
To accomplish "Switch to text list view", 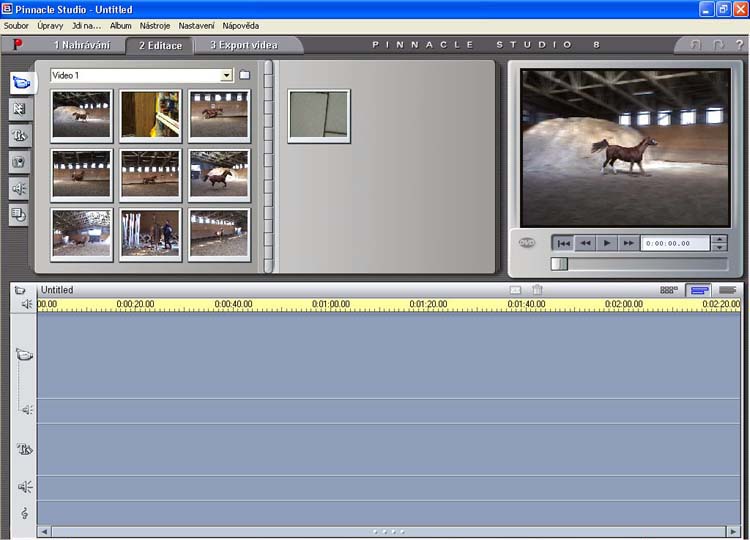I will tap(727, 290).
